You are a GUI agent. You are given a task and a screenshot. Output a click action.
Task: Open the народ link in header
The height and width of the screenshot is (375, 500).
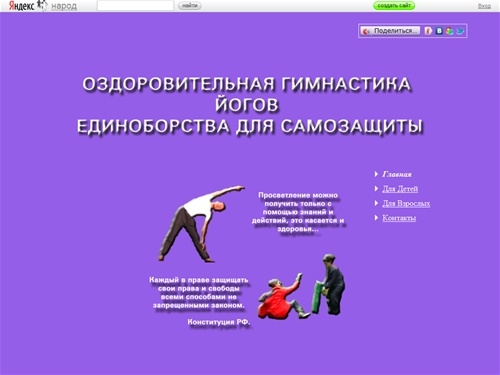(64, 6)
